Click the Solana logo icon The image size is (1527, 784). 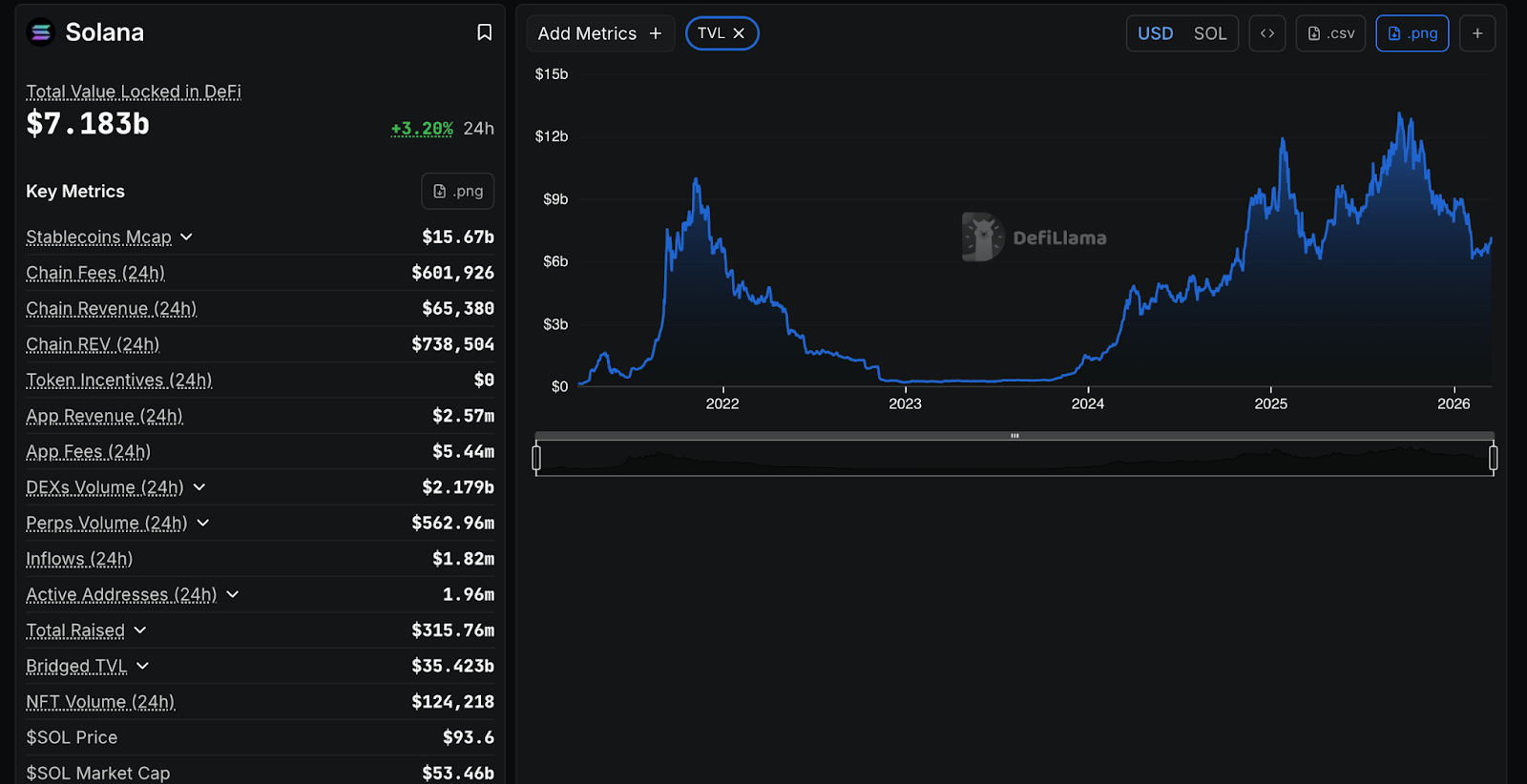[x=41, y=33]
